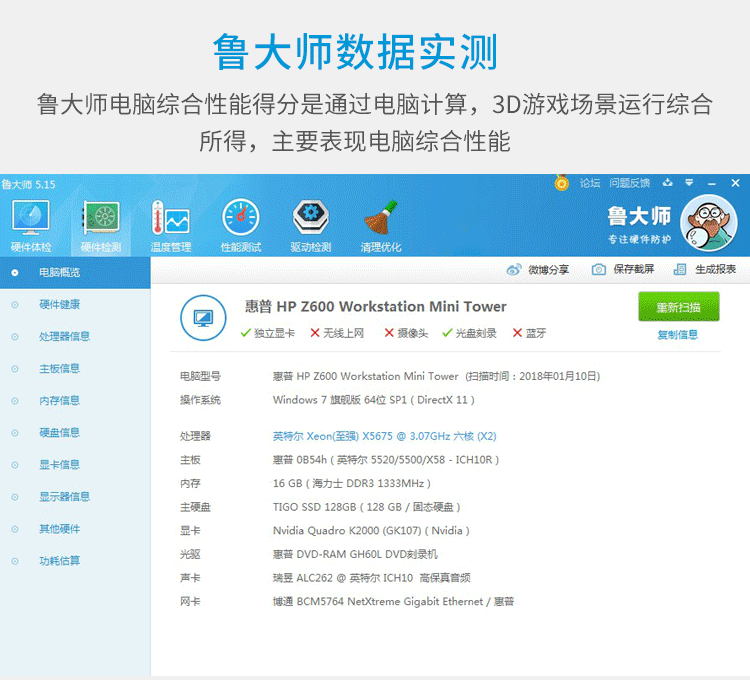Screen dimensions: 750x680
Task: Open 显卡信息 sidebar entry
Action: click(x=59, y=464)
